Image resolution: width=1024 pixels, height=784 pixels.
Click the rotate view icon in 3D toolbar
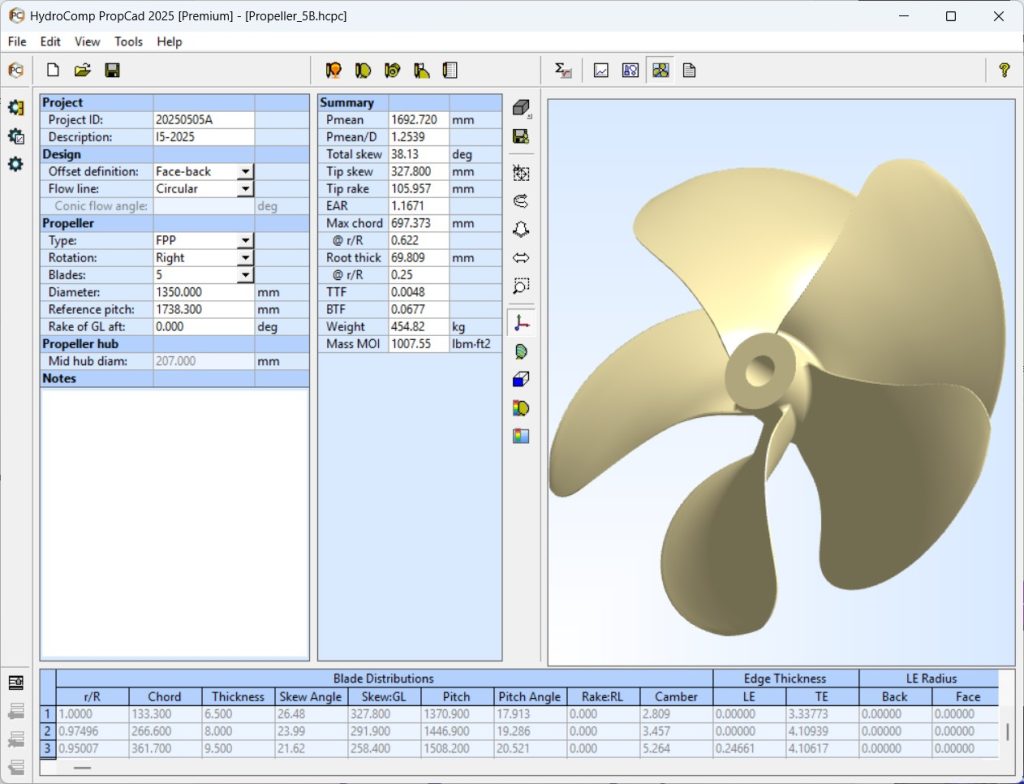pyautogui.click(x=520, y=201)
